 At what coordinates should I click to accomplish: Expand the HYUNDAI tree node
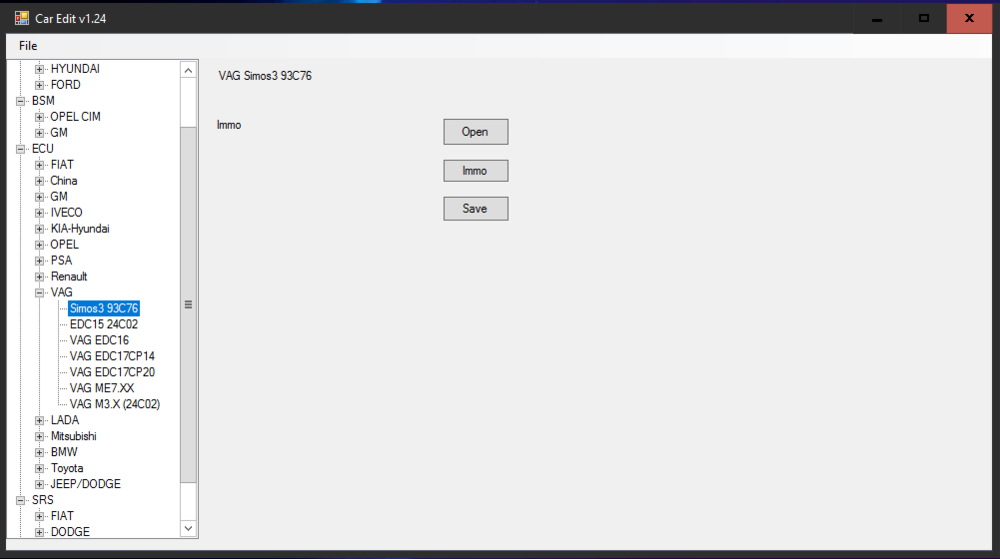pos(40,69)
